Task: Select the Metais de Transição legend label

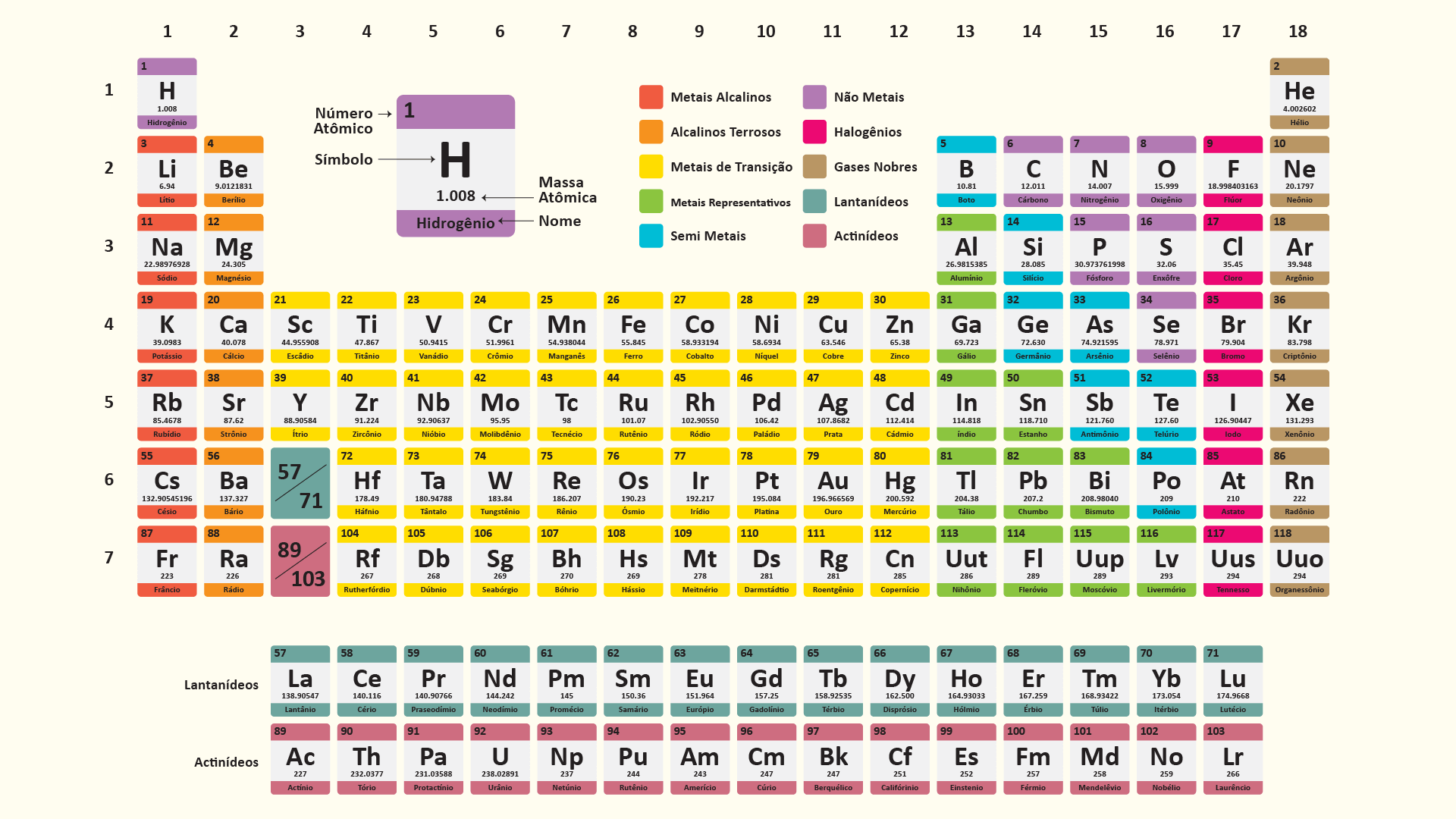Action: [731, 167]
